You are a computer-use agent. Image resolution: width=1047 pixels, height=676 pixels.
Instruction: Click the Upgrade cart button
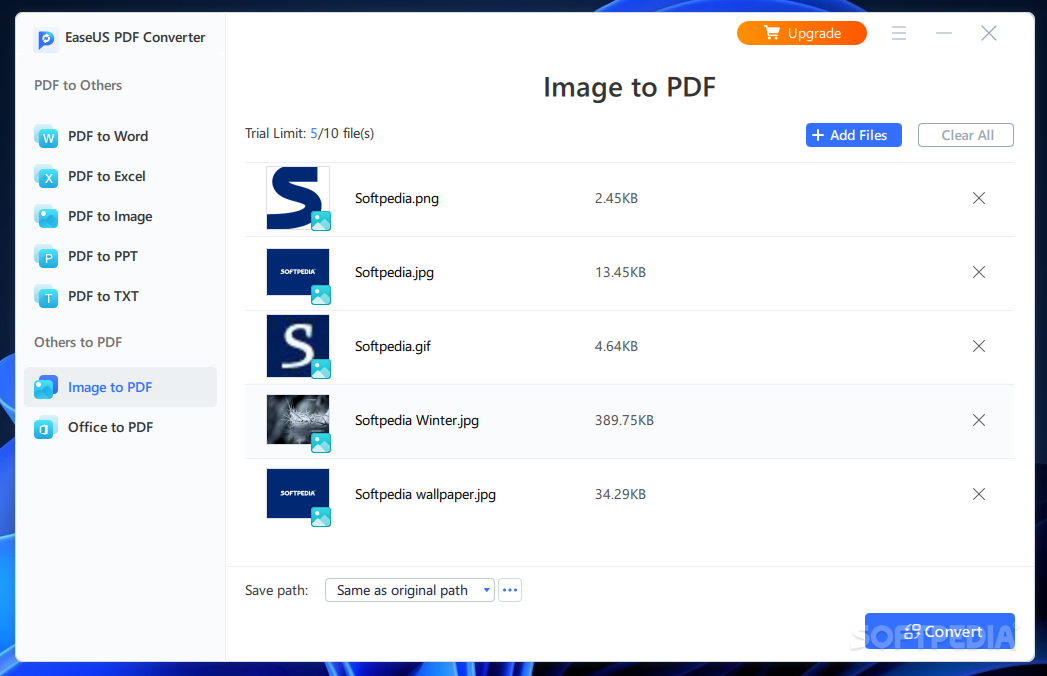point(801,33)
